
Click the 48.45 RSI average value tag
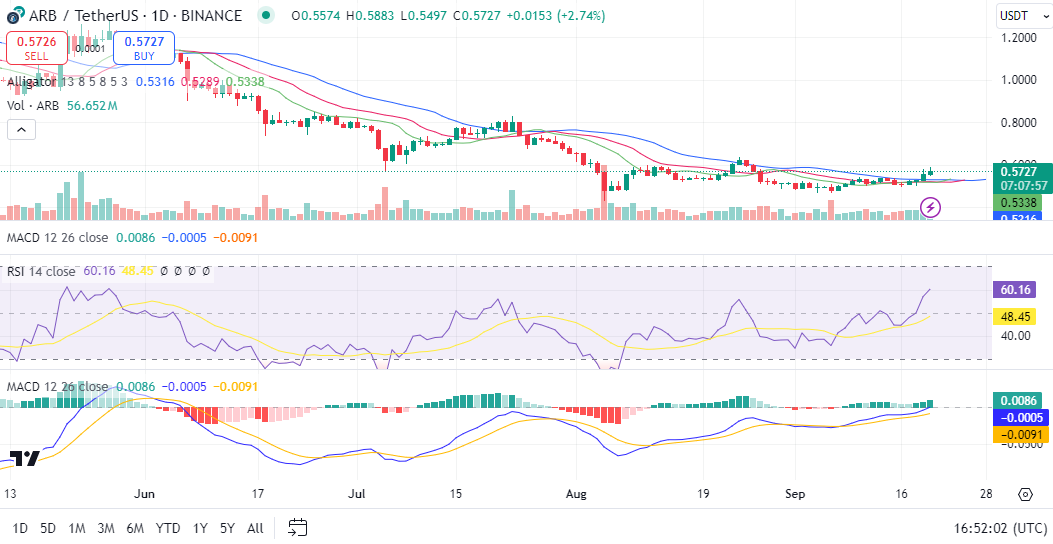tap(1014, 316)
